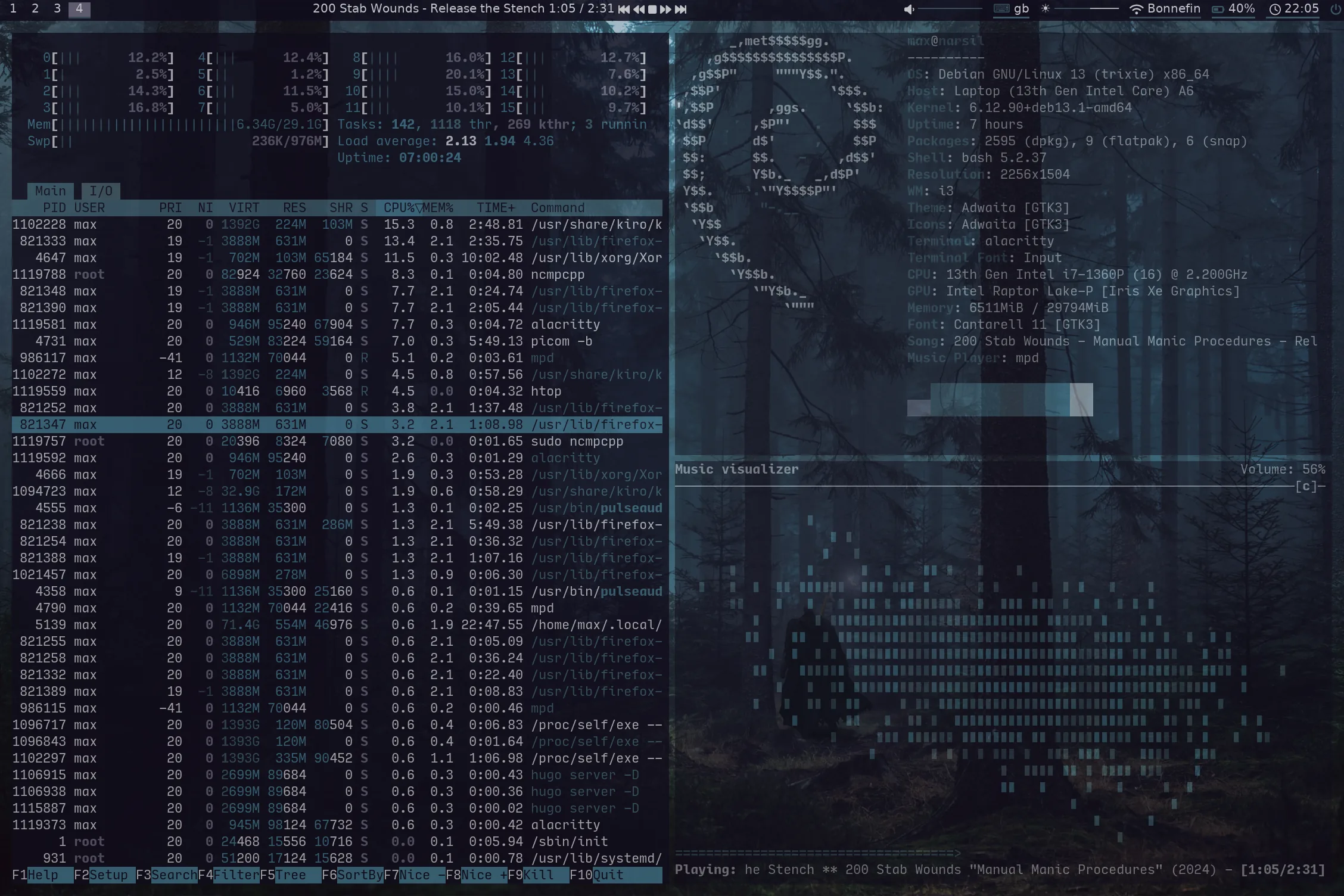Click the rewind button in top bar
The height and width of the screenshot is (896, 1344).
(x=638, y=9)
